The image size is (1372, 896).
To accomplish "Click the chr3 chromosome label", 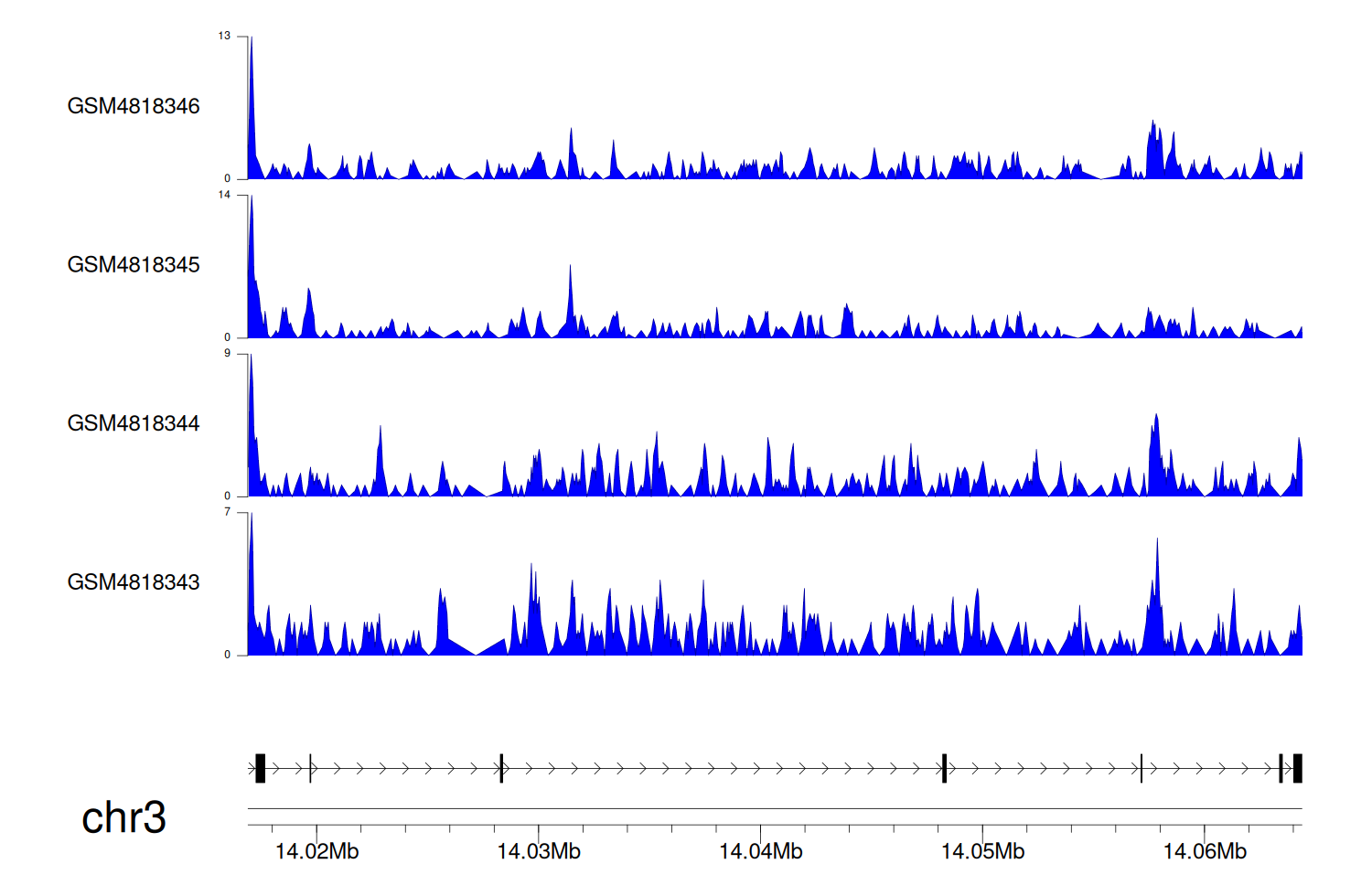I will point(123,817).
